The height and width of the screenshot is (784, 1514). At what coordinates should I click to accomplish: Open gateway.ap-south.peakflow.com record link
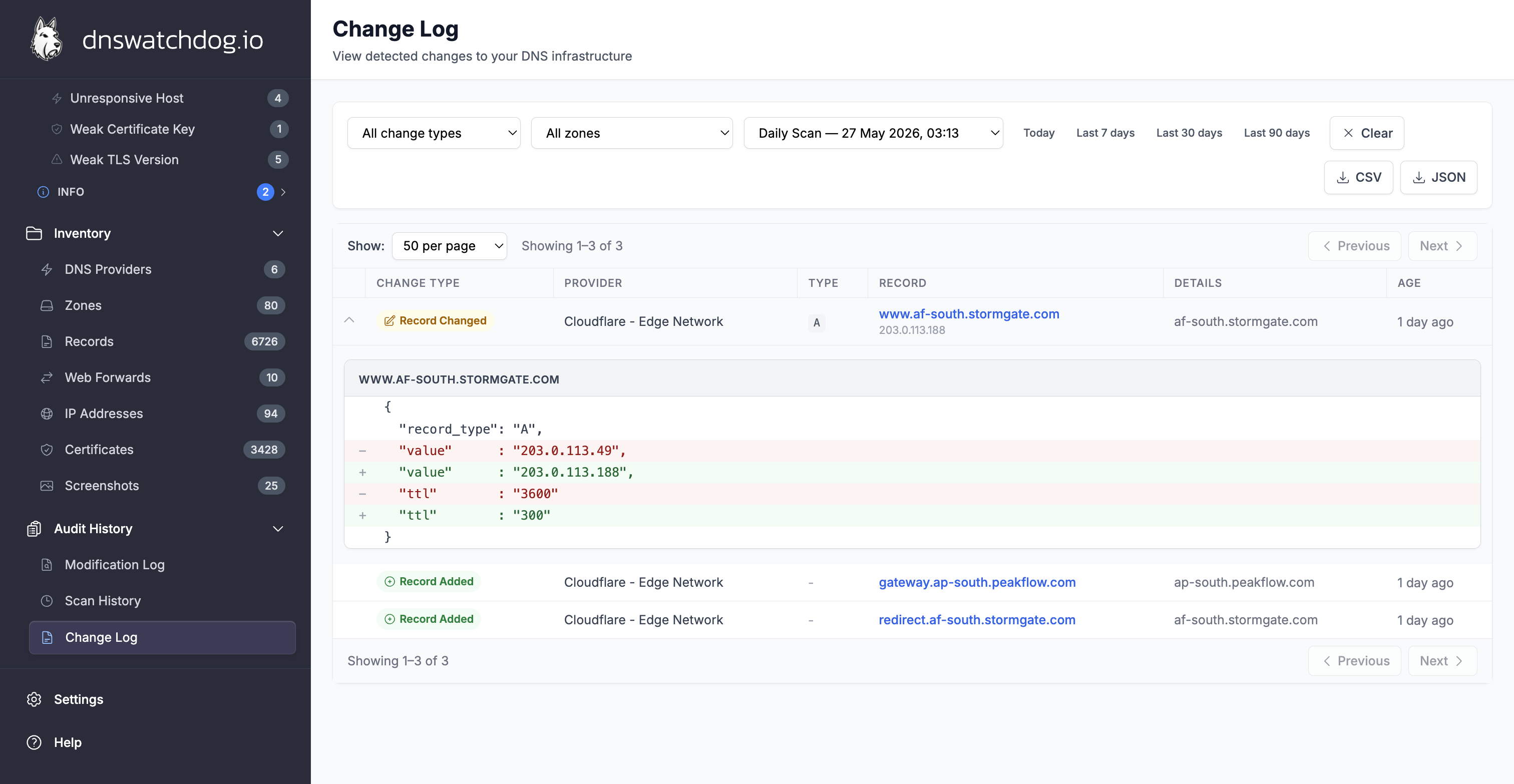(x=977, y=582)
